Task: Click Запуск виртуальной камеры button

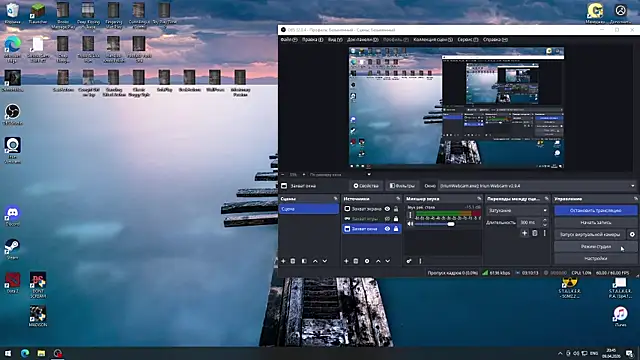Action: [x=590, y=234]
